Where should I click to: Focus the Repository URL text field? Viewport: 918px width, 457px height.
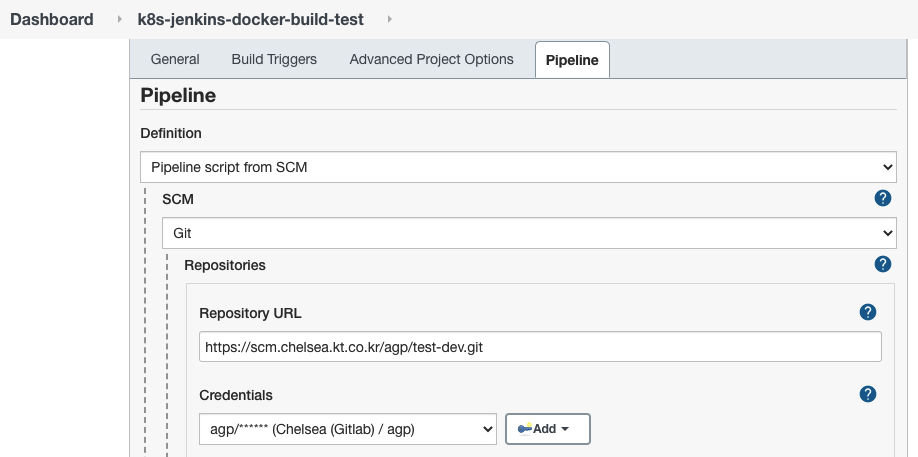[540, 347]
